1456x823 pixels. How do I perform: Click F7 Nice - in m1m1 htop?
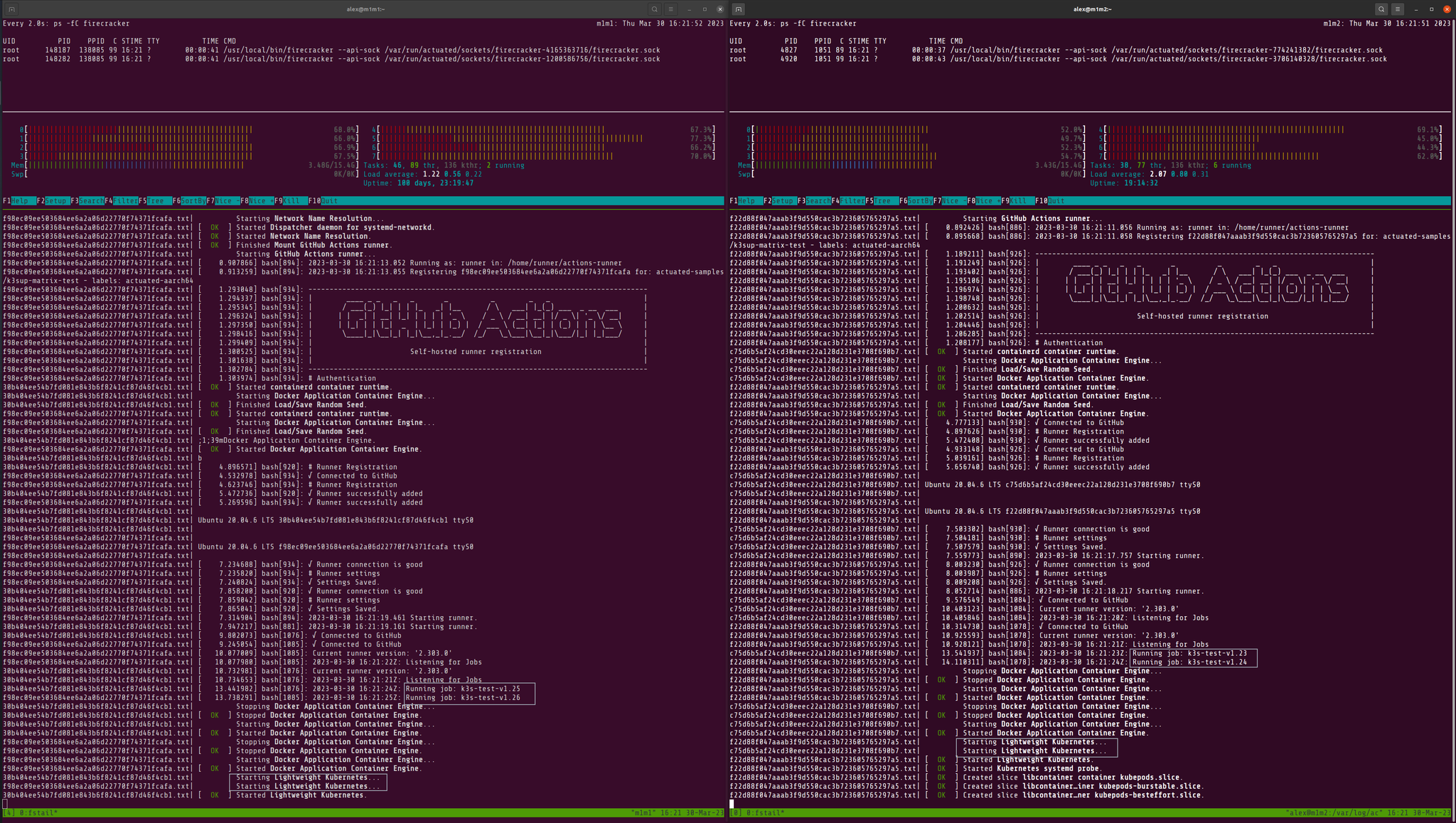223,201
